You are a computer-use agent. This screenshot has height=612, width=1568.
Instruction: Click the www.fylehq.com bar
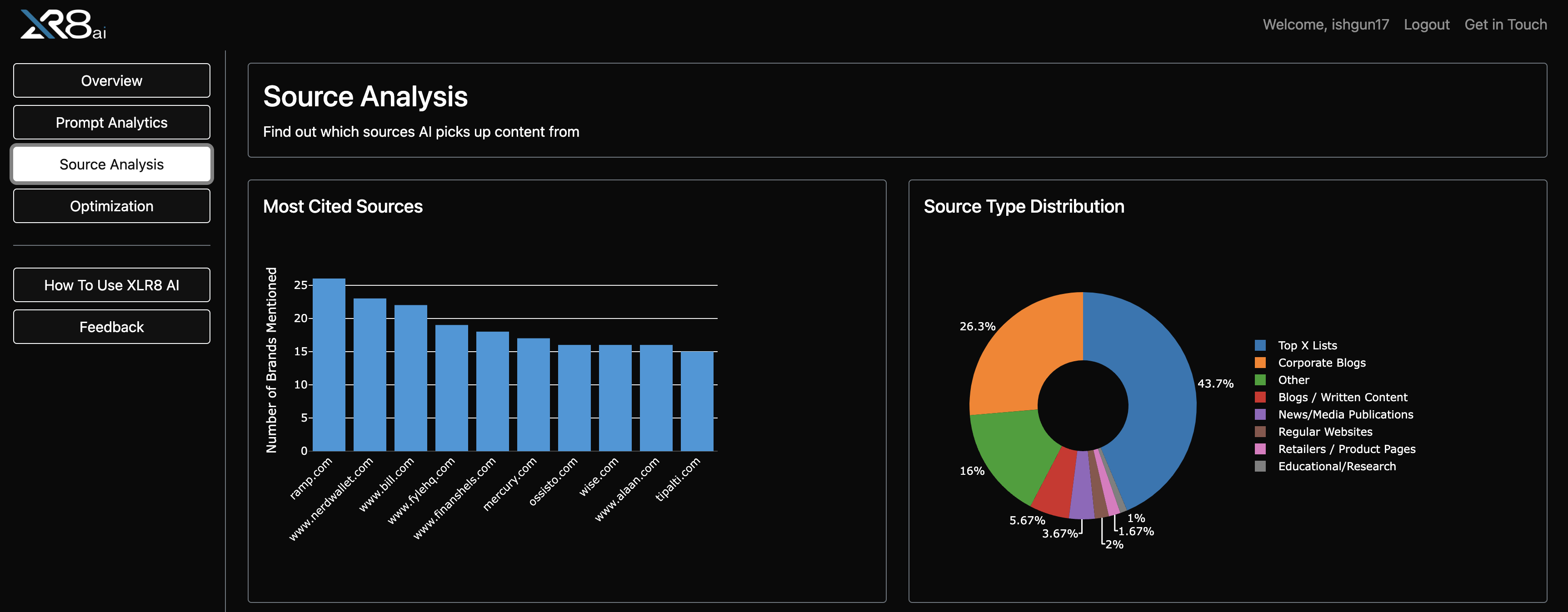(x=452, y=388)
